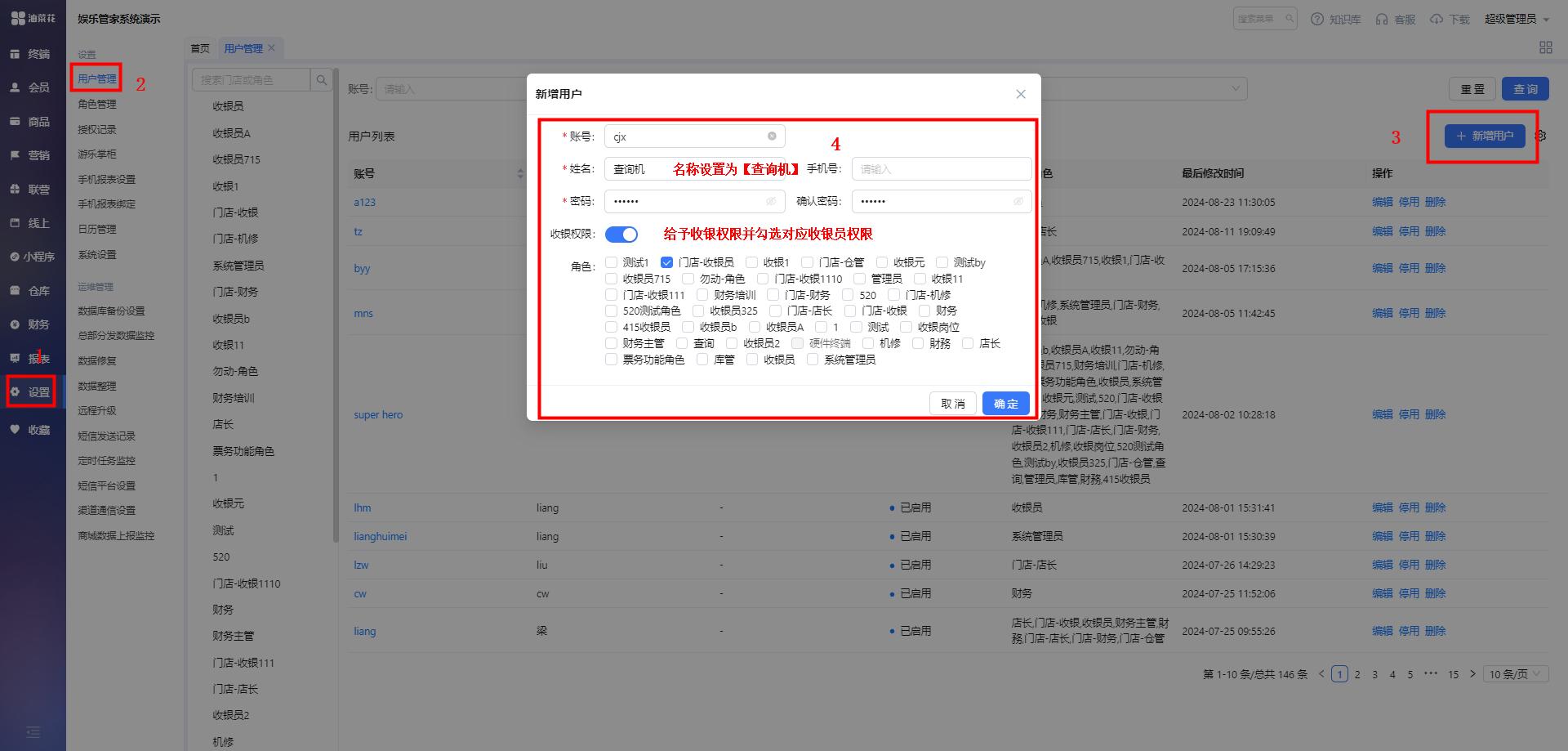1568x751 pixels.
Task: Open the grid layout icon at top right
Action: [x=1545, y=47]
